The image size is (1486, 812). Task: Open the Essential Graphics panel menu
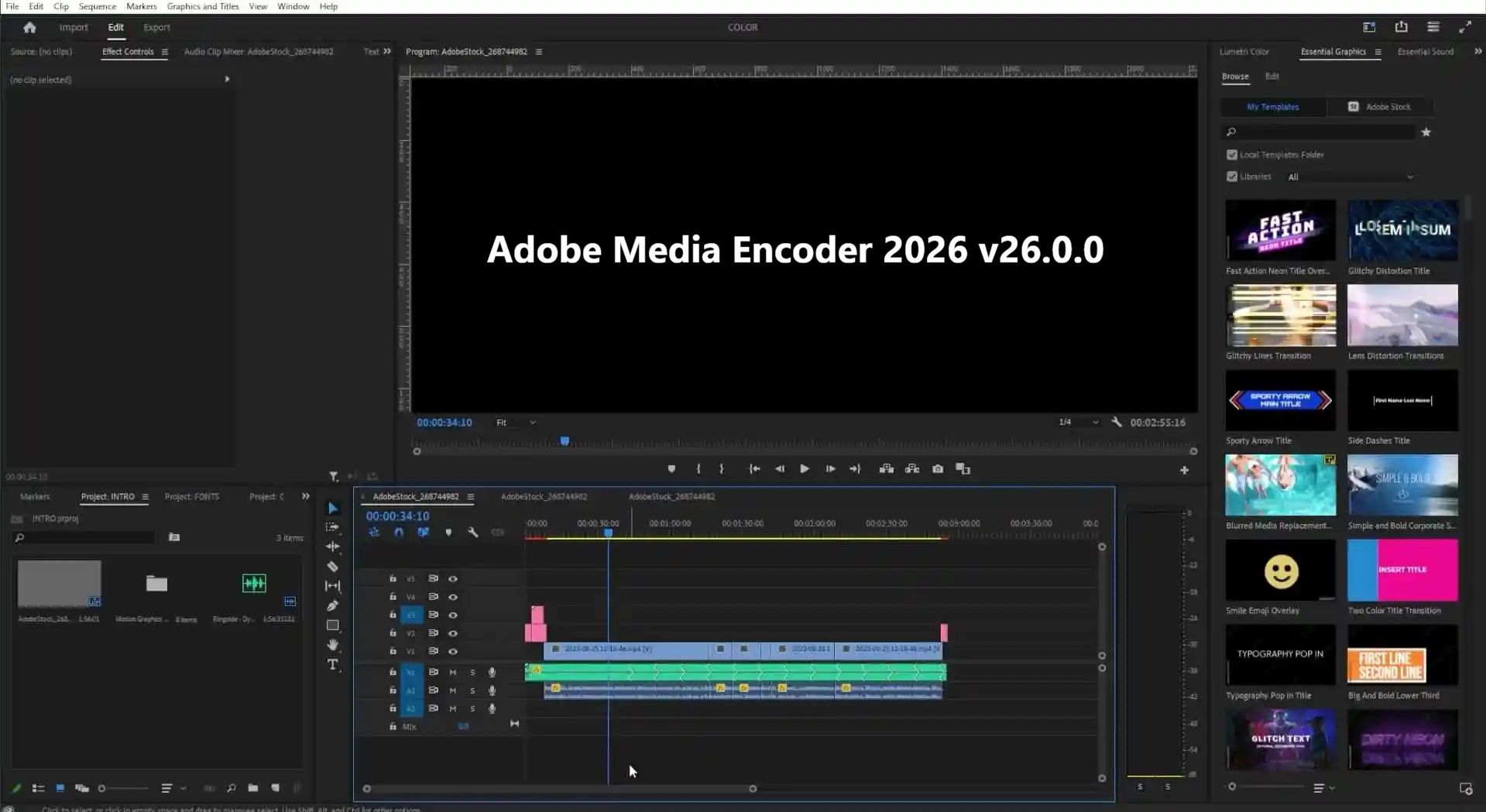(1380, 52)
